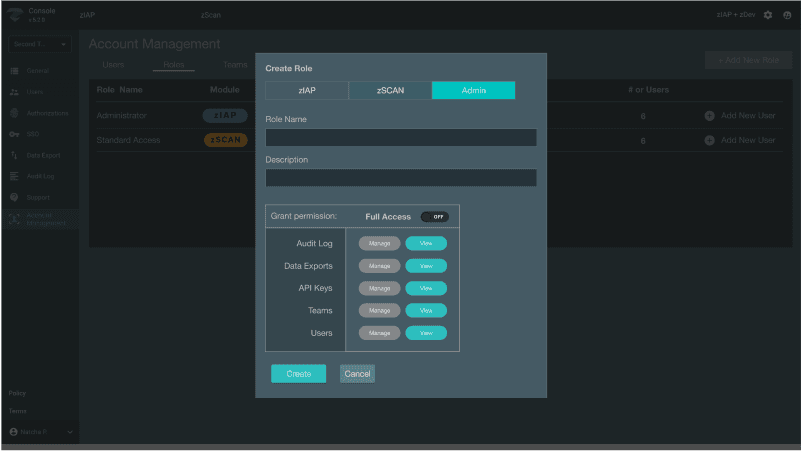Switch to the zSCAN tab in dialog
801x451 pixels.
coord(390,91)
